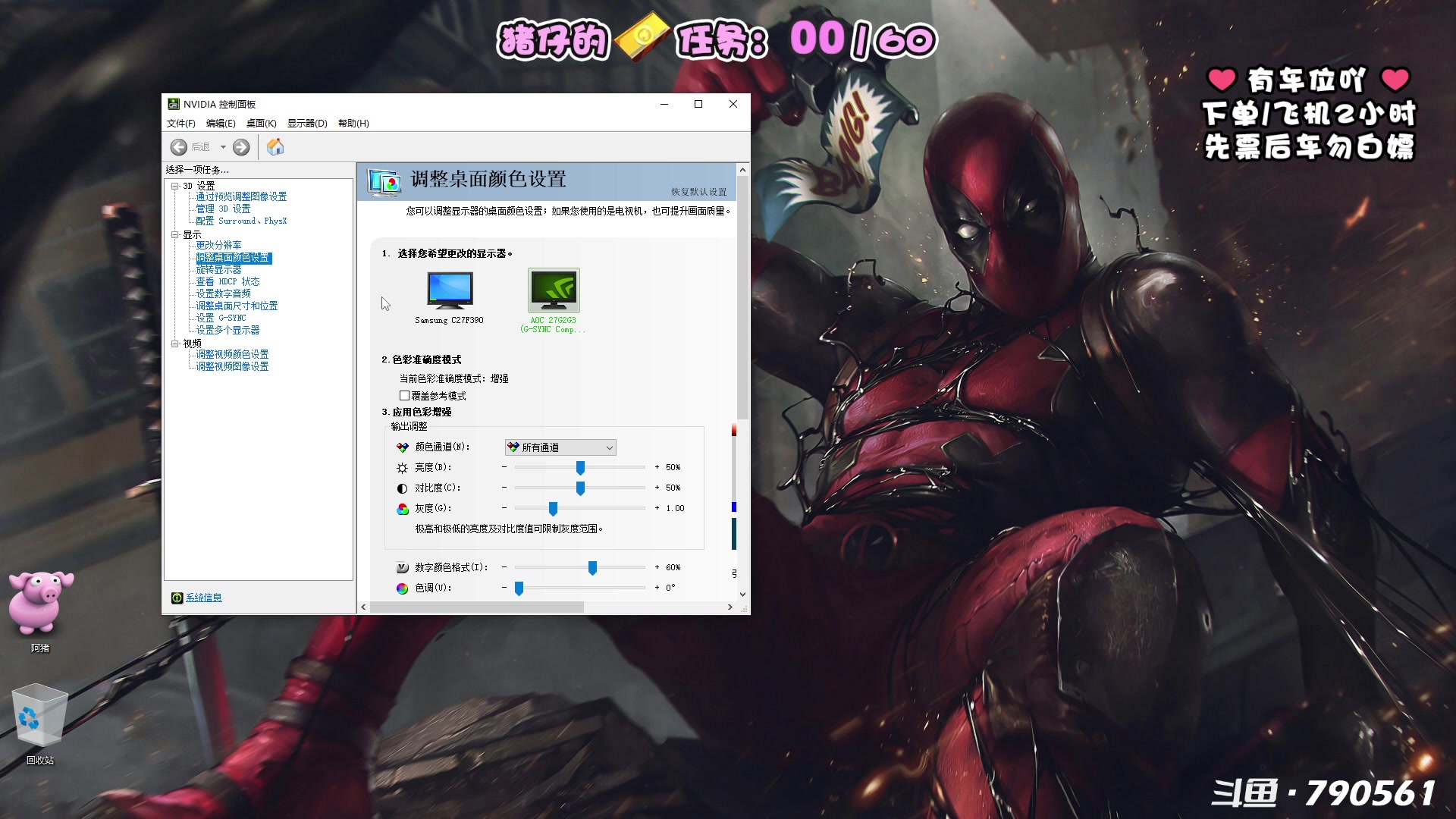The image size is (1456, 819).
Task: Click the hue slider handle
Action: 519,588
